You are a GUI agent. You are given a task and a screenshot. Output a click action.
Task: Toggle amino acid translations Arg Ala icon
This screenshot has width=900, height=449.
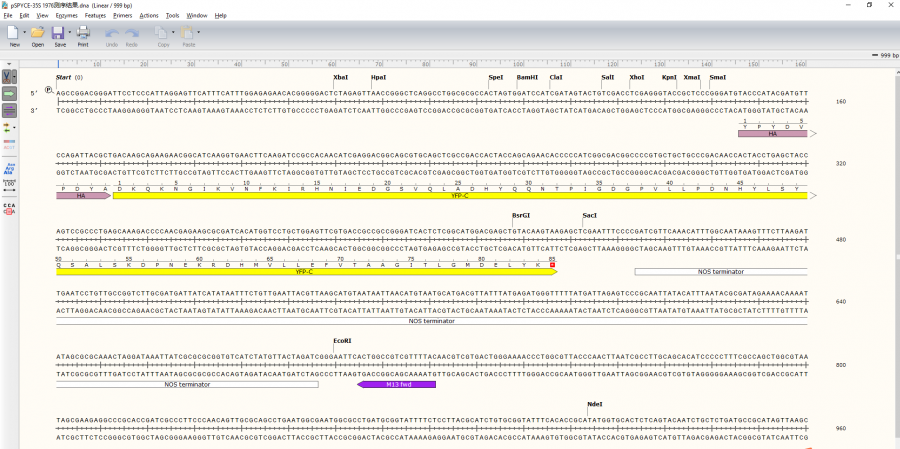9,168
